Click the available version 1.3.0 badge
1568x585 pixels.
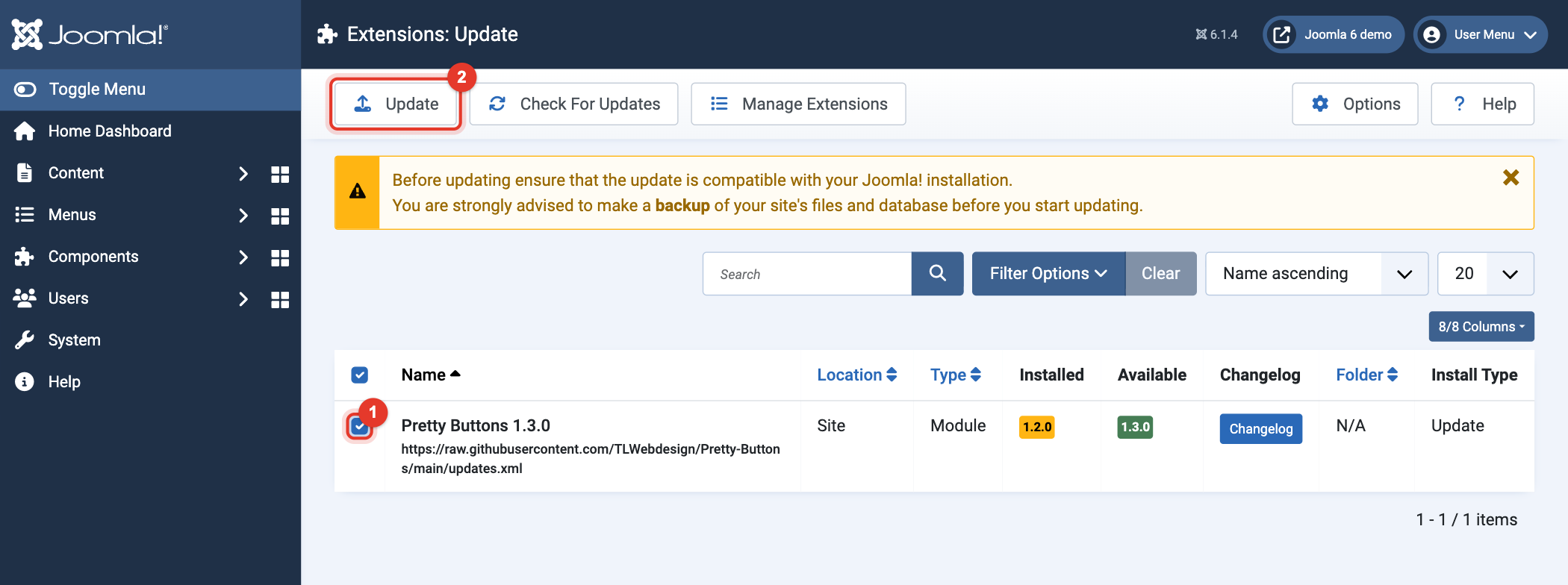click(1135, 427)
